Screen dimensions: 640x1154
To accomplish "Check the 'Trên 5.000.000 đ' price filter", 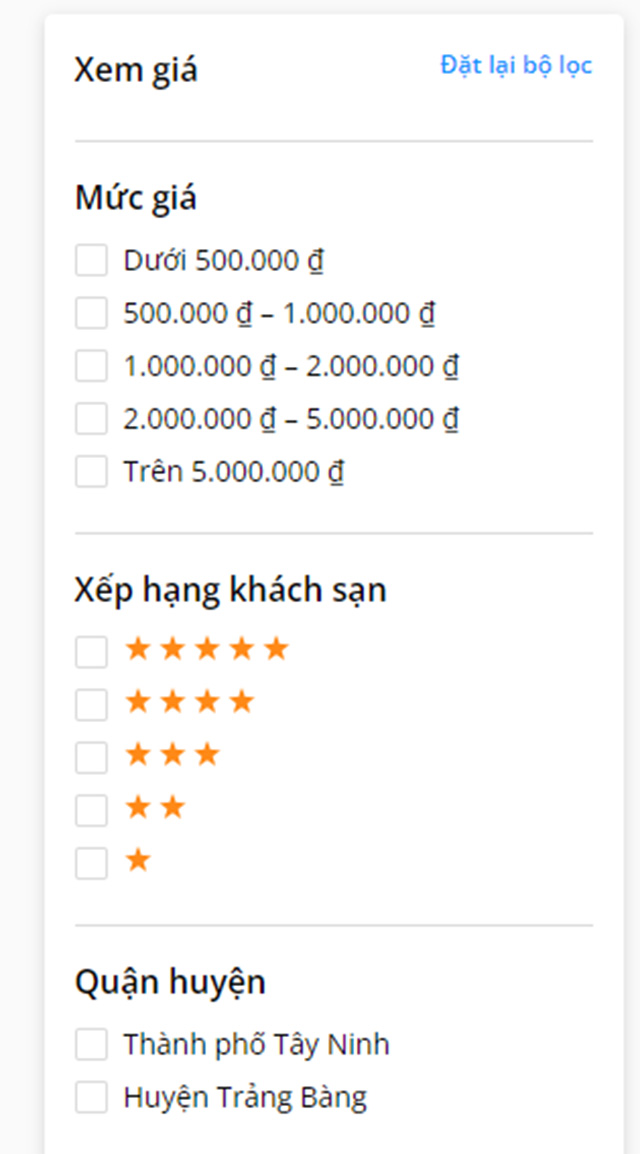I will (91, 471).
